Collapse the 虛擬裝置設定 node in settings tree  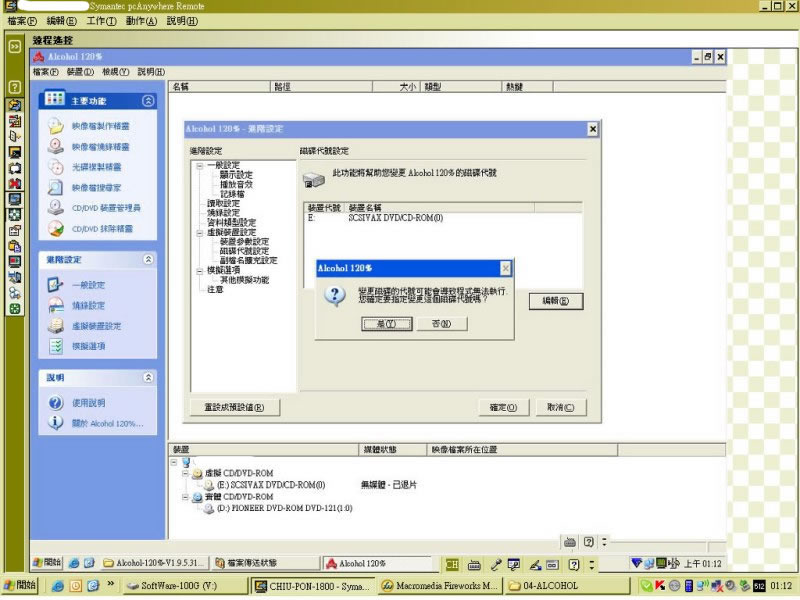200,233
